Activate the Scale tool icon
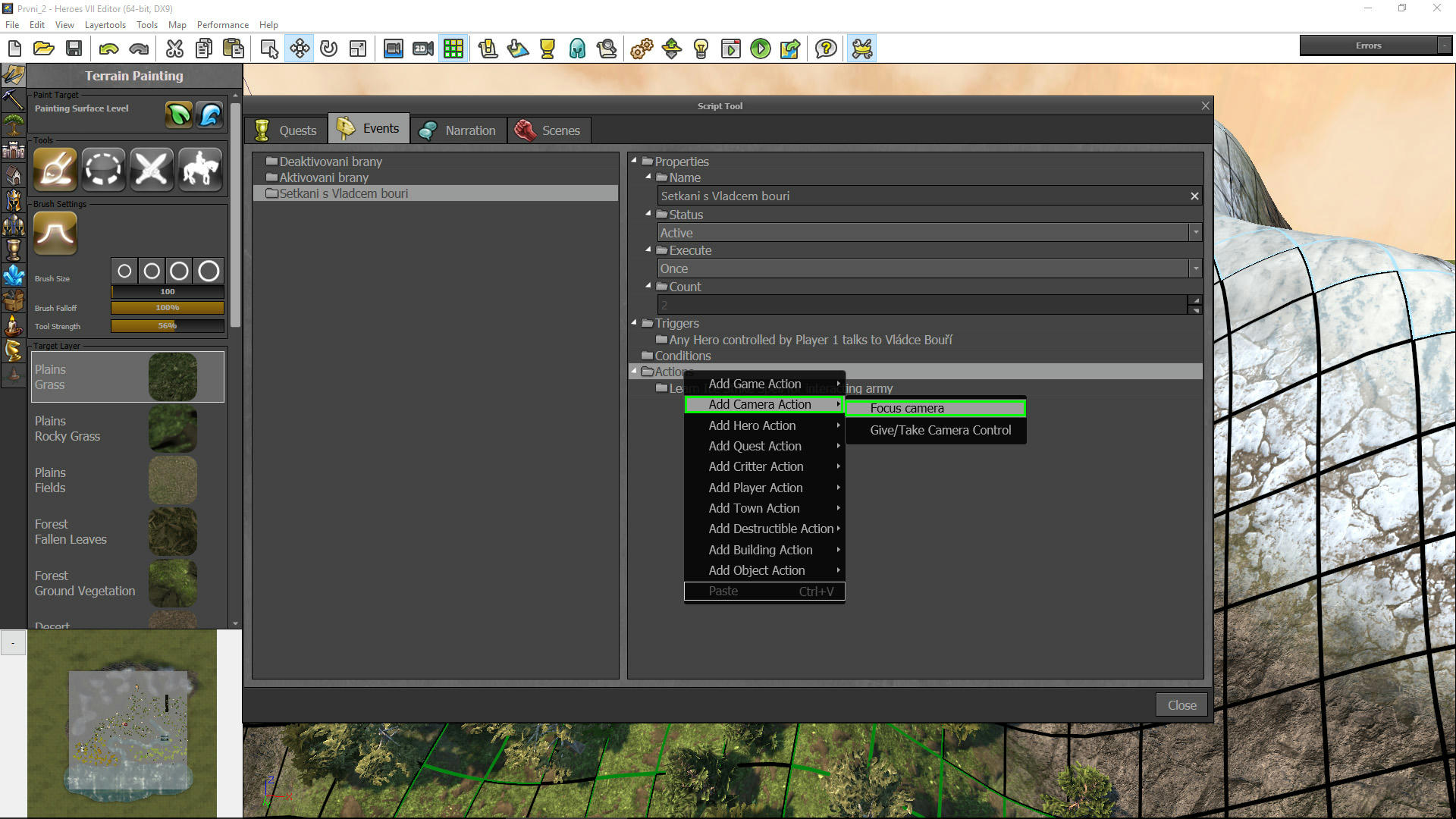Viewport: 1456px width, 819px height. click(358, 49)
